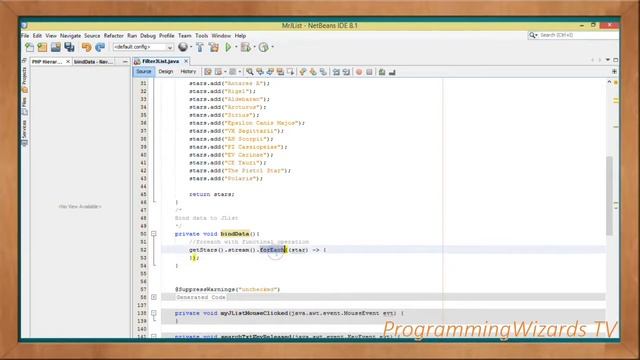The height and width of the screenshot is (360, 640).
Task: Click the editor vertical scrollbar thumb
Action: point(609,196)
